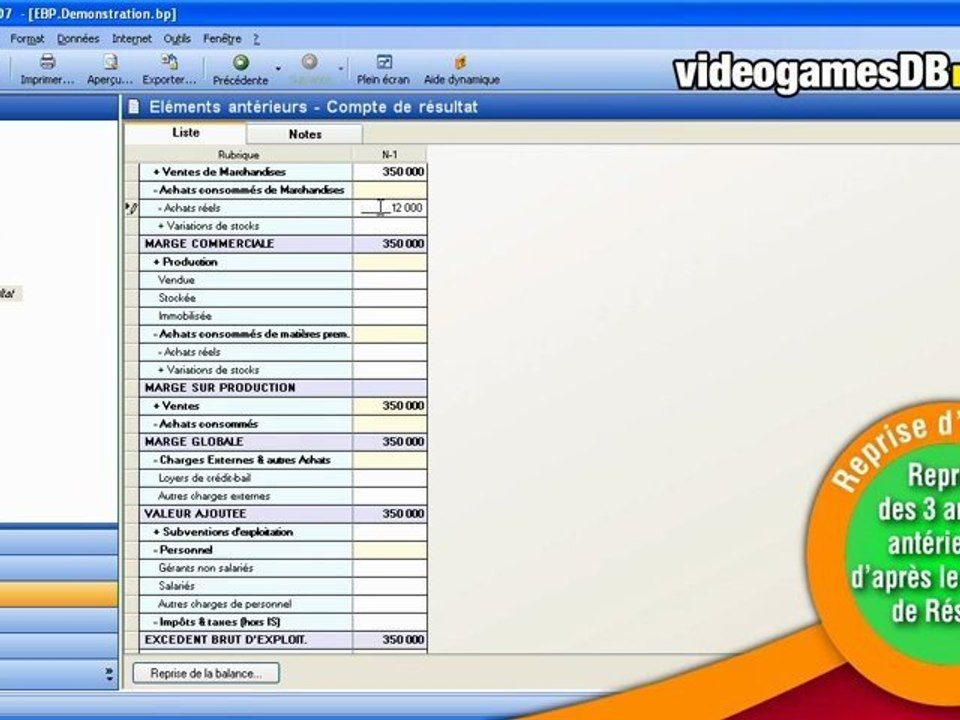Click the N-1 column header
The image size is (960, 720).
click(389, 155)
